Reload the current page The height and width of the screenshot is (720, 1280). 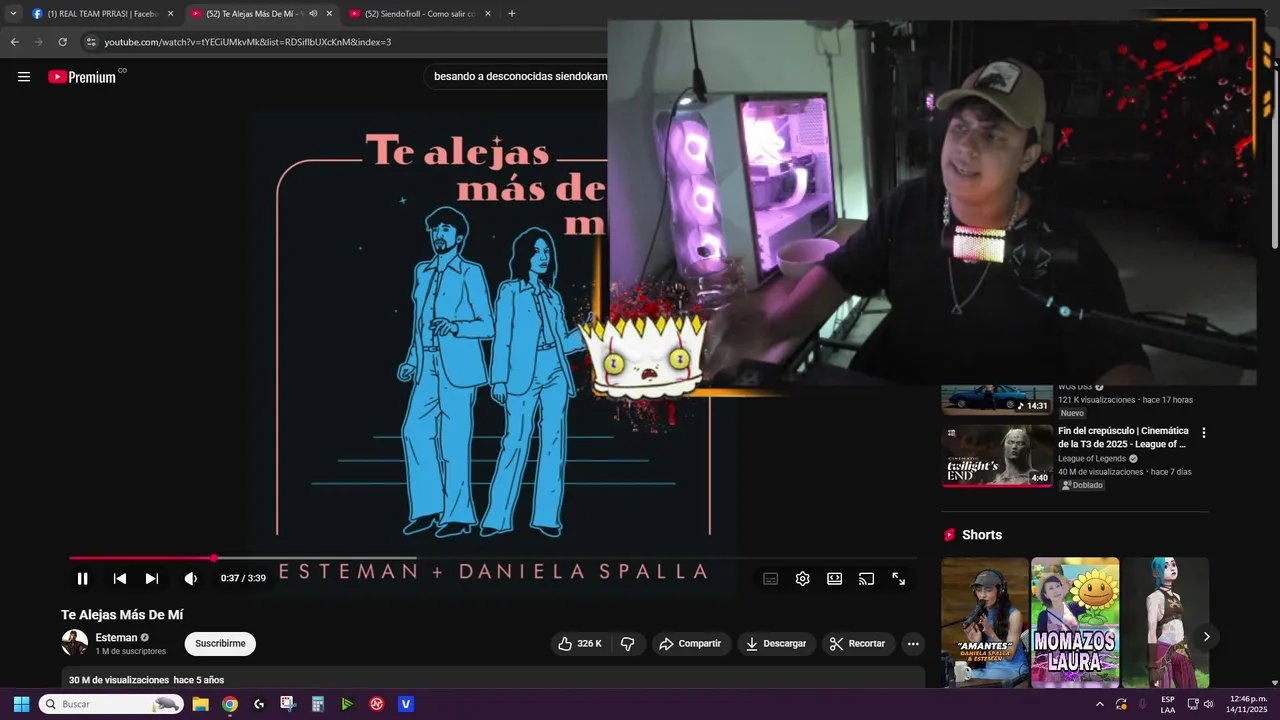[x=62, y=42]
